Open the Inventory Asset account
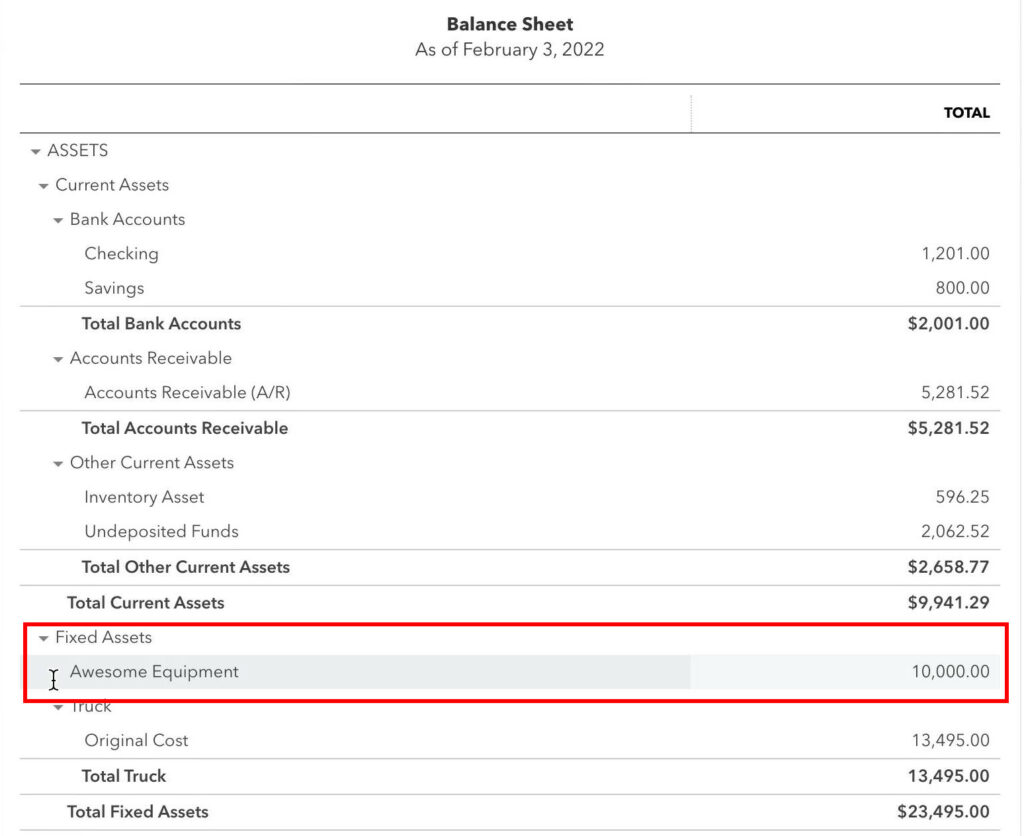The image size is (1024, 836). click(x=144, y=497)
